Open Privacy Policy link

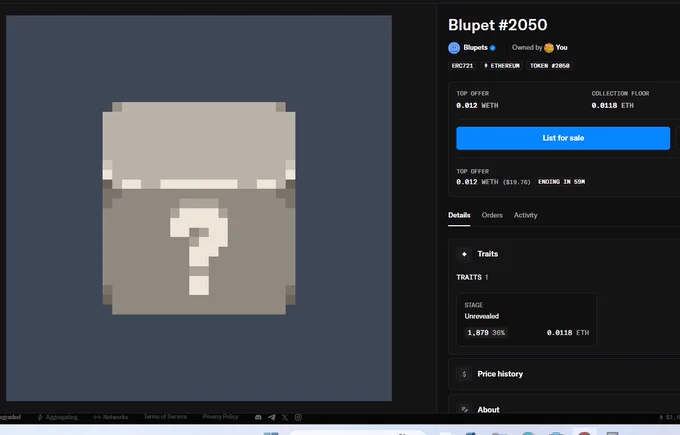click(220, 417)
